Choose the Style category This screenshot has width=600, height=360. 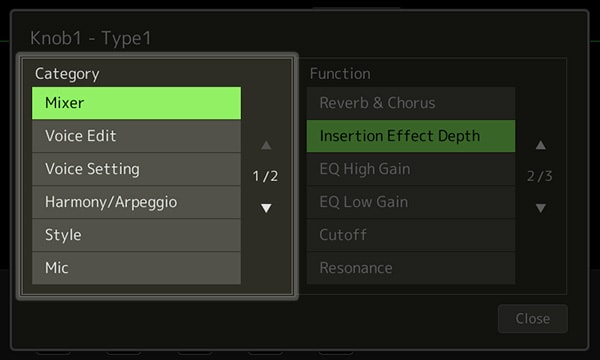(136, 235)
